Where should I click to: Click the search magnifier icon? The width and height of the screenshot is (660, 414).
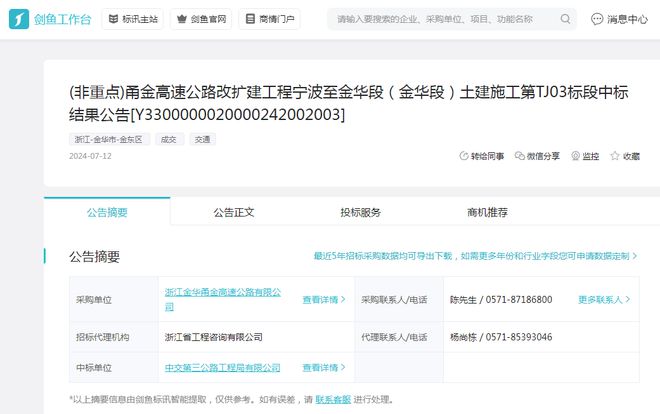point(565,19)
